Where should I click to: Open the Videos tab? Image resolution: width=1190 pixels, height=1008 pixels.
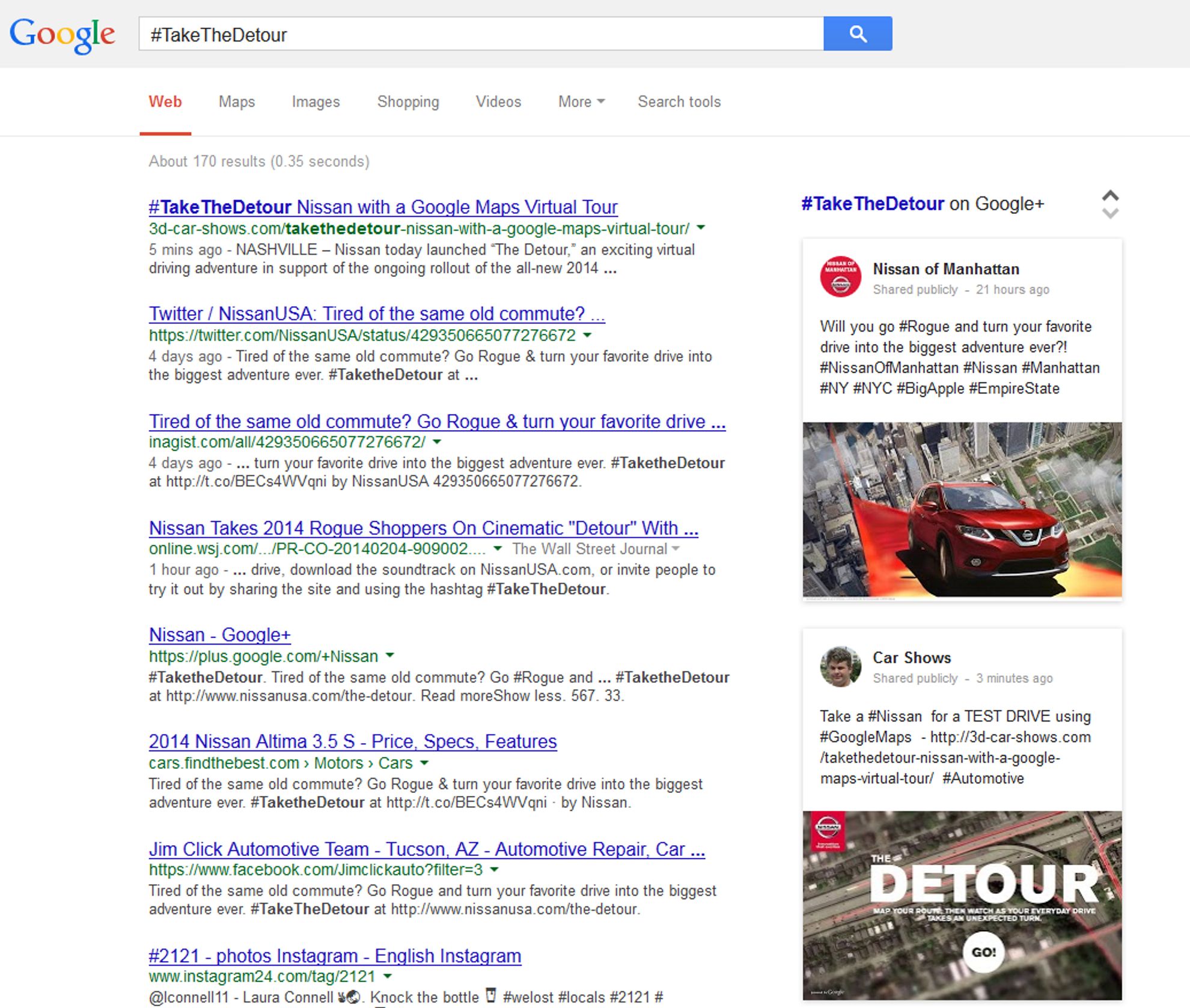(x=498, y=102)
